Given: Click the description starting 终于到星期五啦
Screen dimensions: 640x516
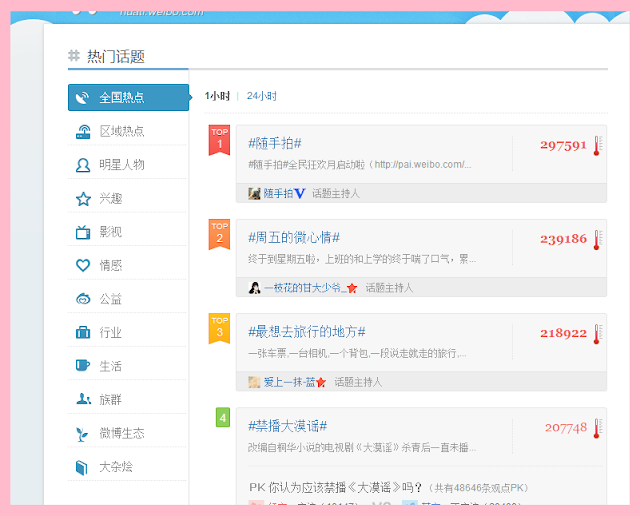Looking at the screenshot, I should point(362,259).
